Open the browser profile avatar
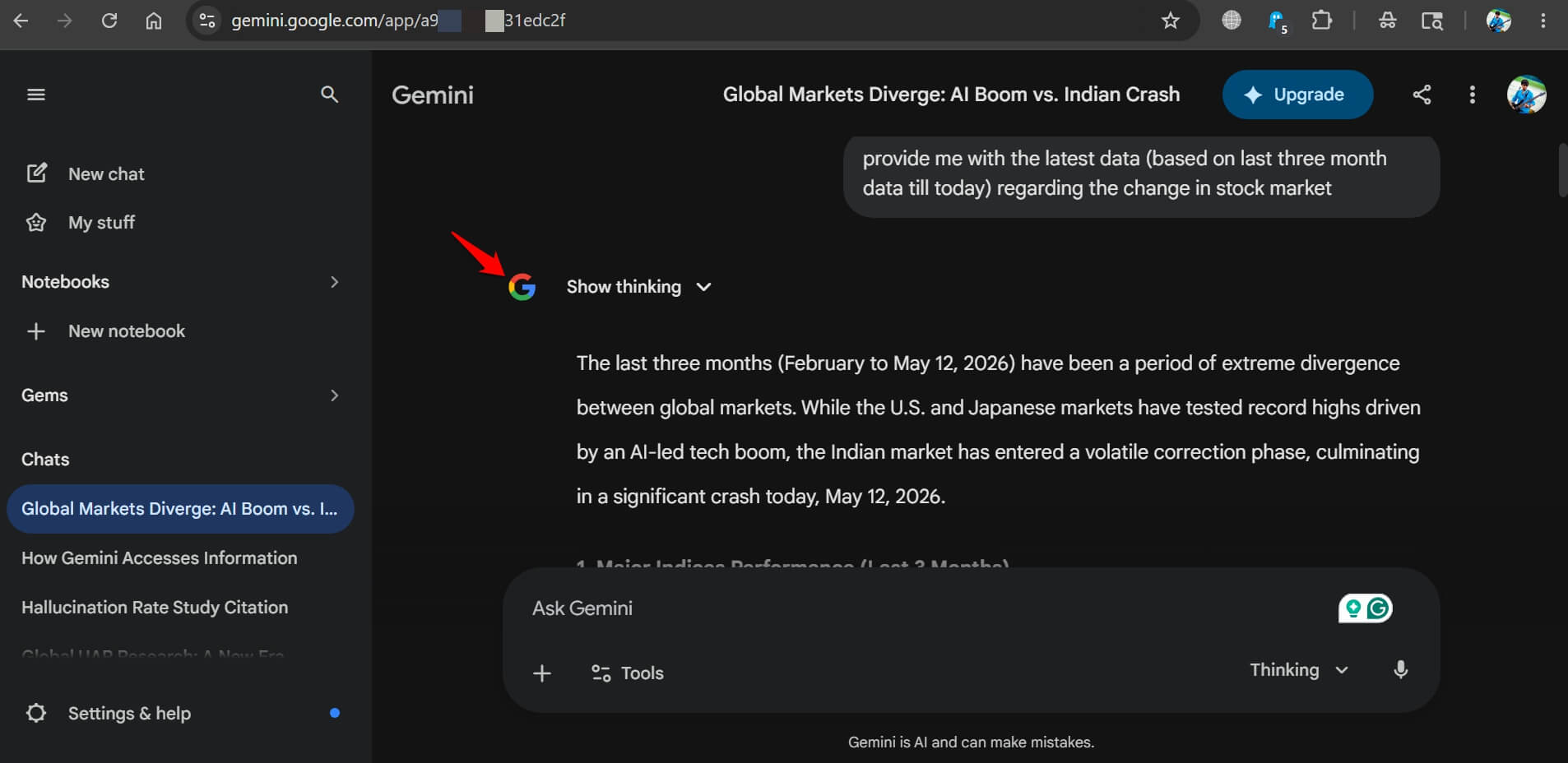This screenshot has height=763, width=1568. [1499, 21]
